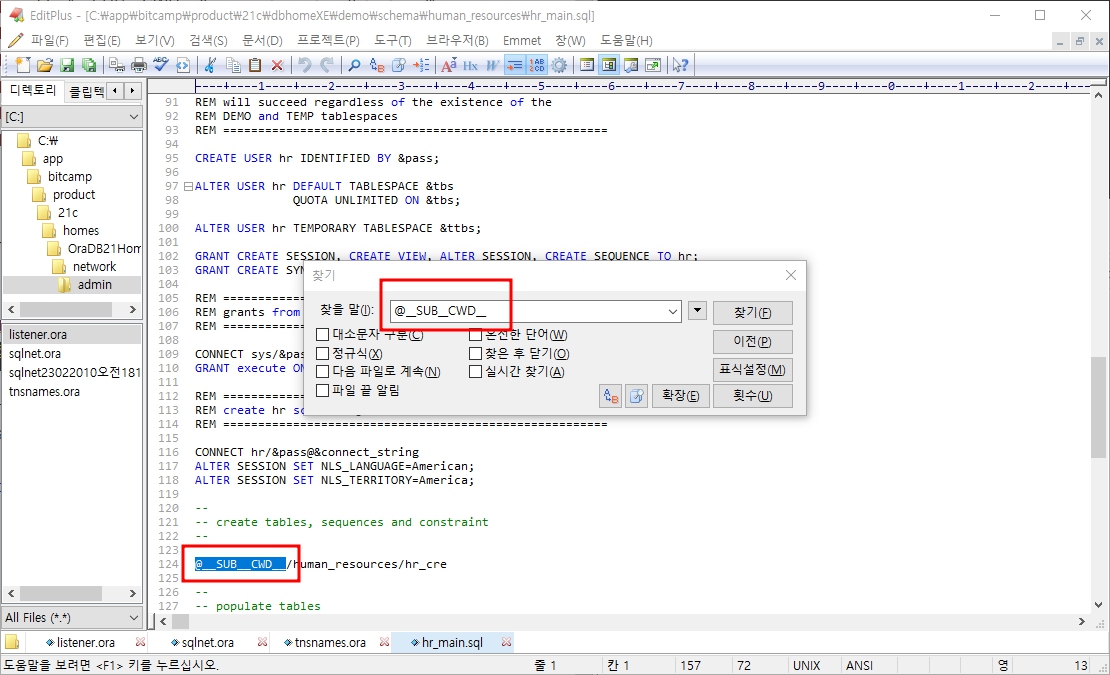Click the find in files icon in Find dialog
Screen dimensions: 1110x675
click(x=636, y=396)
